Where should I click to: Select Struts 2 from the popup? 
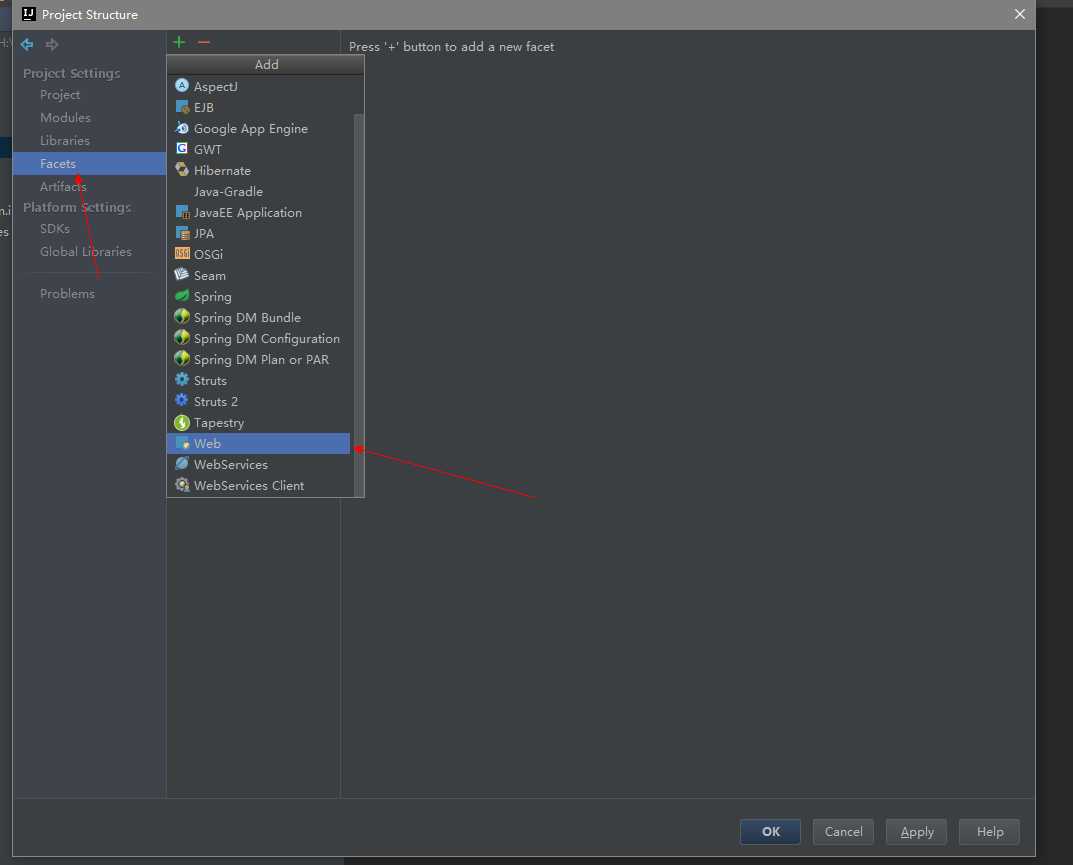(260, 402)
